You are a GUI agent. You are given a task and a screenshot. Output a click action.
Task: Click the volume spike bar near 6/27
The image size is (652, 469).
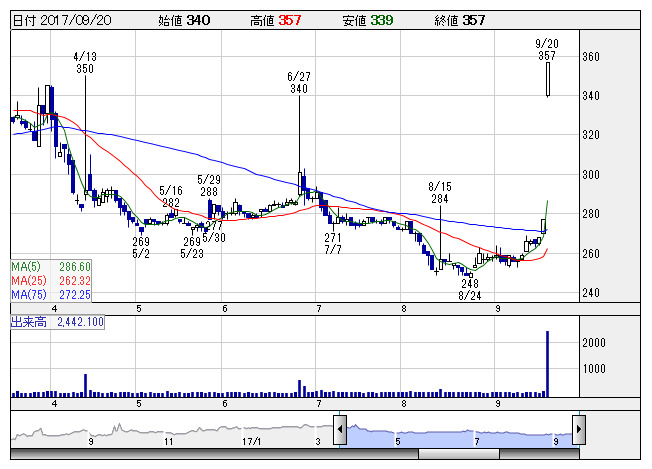coord(299,388)
